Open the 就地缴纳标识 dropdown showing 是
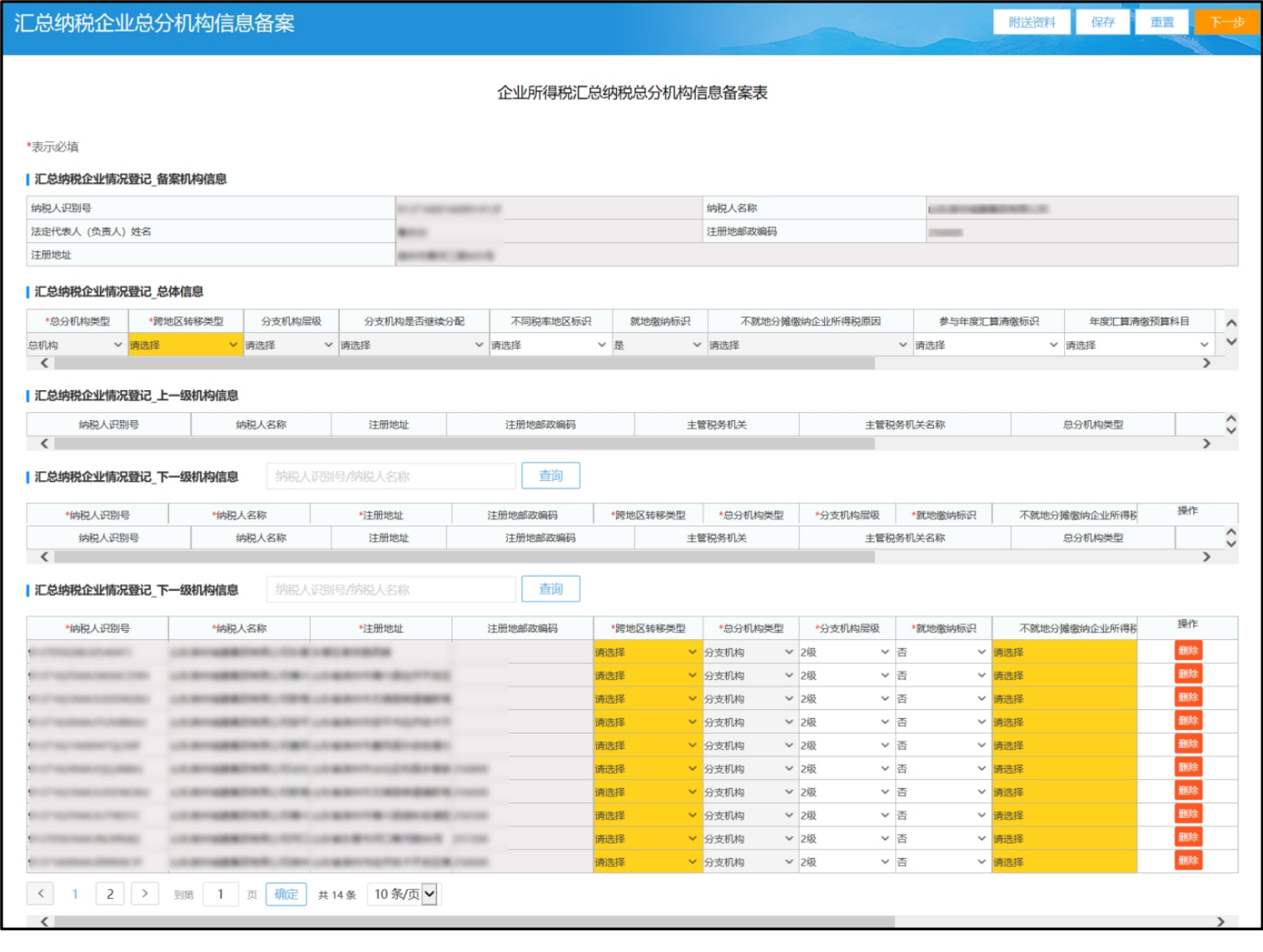Image resolution: width=1263 pixels, height=952 pixels. [x=659, y=345]
